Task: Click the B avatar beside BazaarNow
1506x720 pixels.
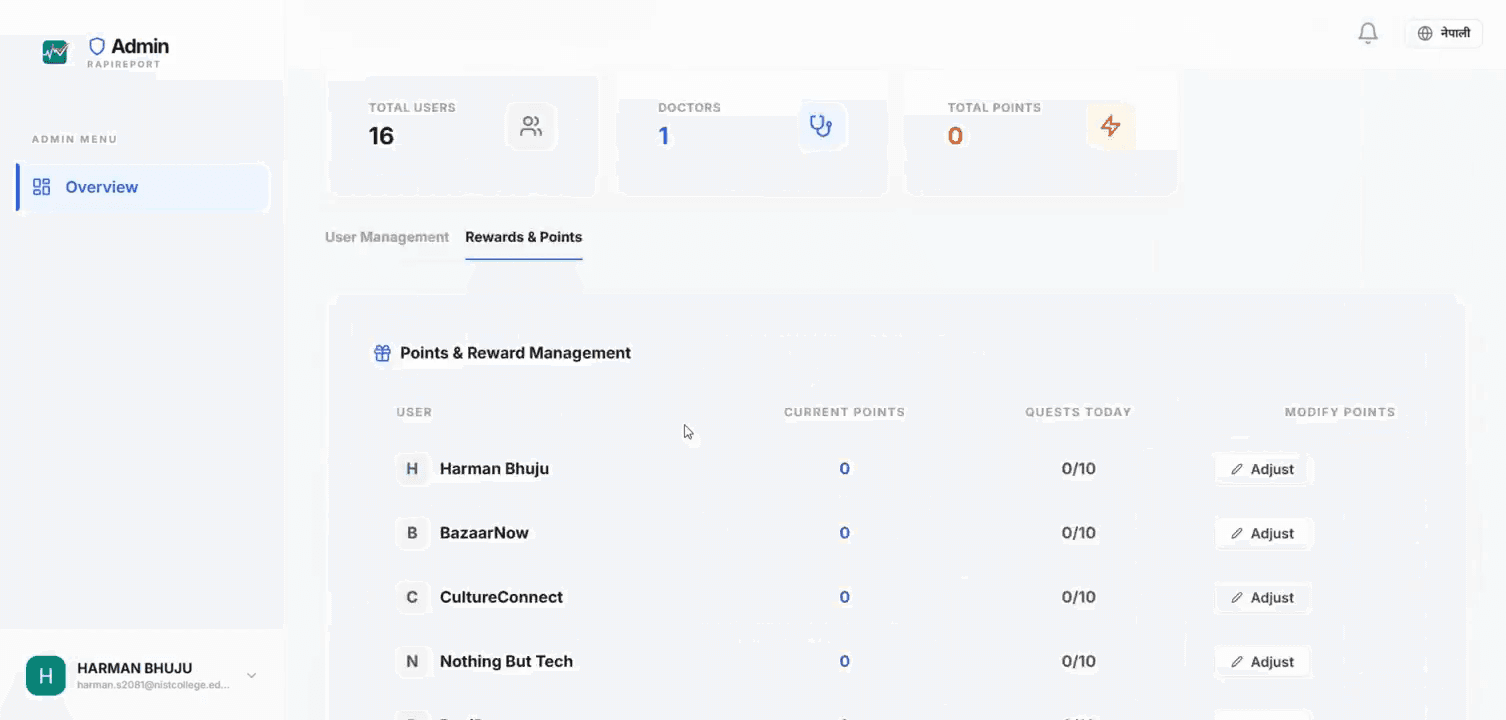Action: (x=412, y=533)
